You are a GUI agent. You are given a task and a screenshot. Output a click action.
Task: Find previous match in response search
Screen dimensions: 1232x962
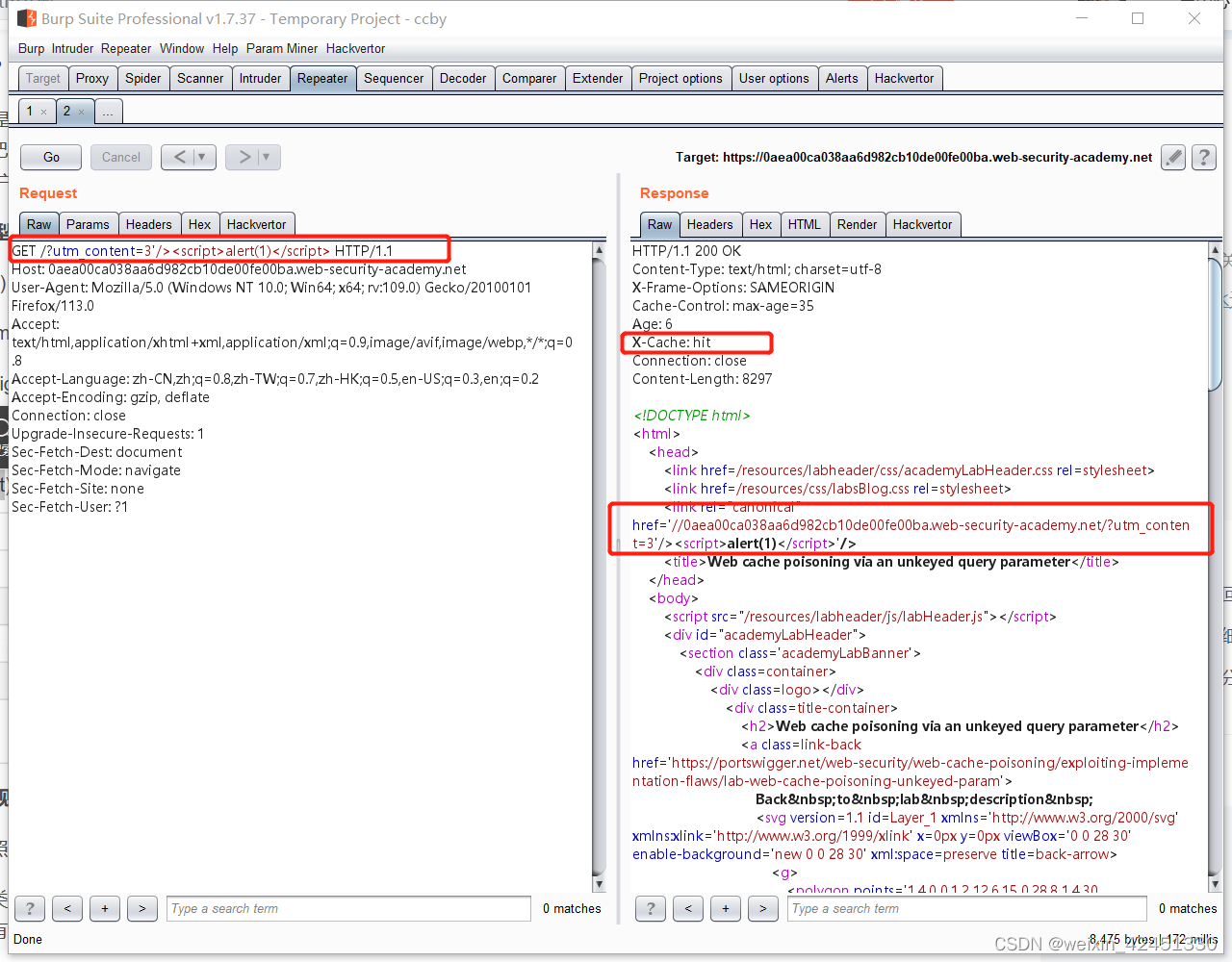(x=688, y=908)
